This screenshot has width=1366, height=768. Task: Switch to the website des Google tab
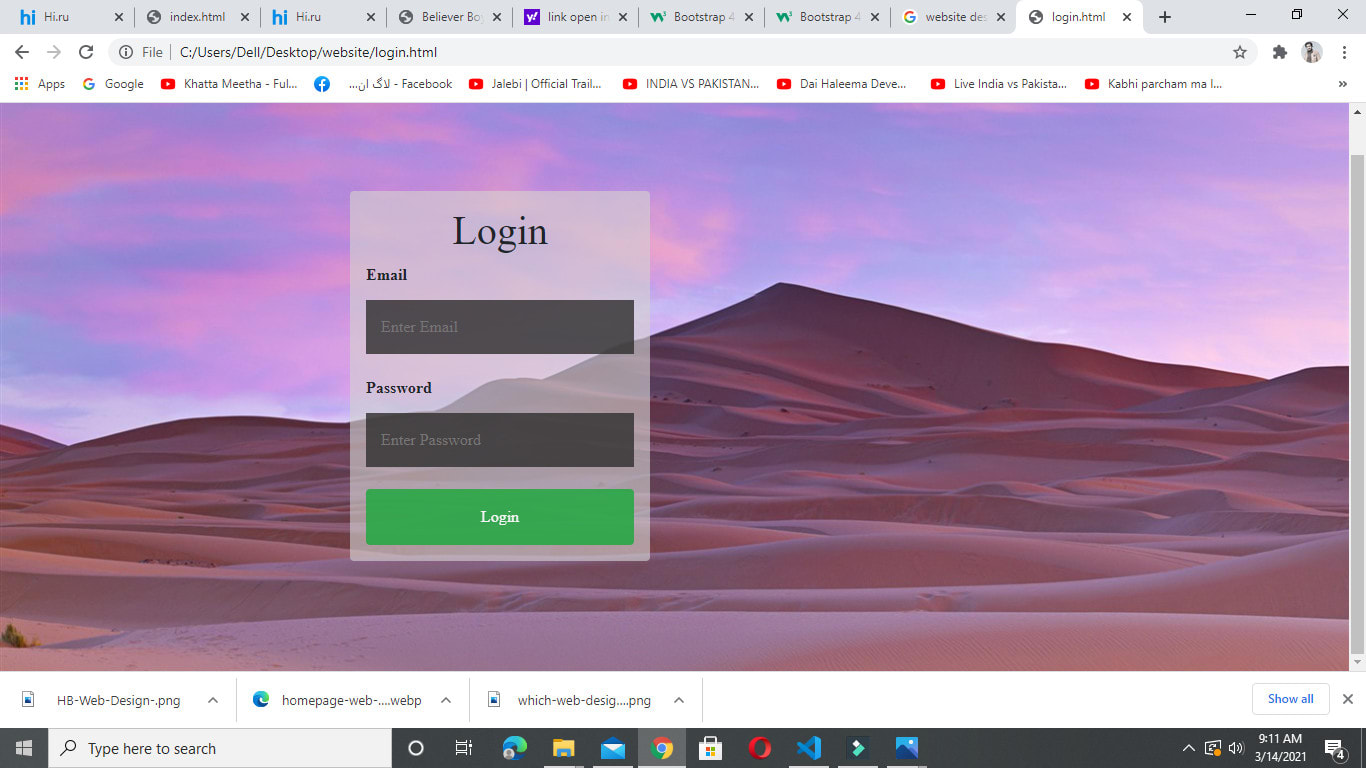tap(953, 17)
